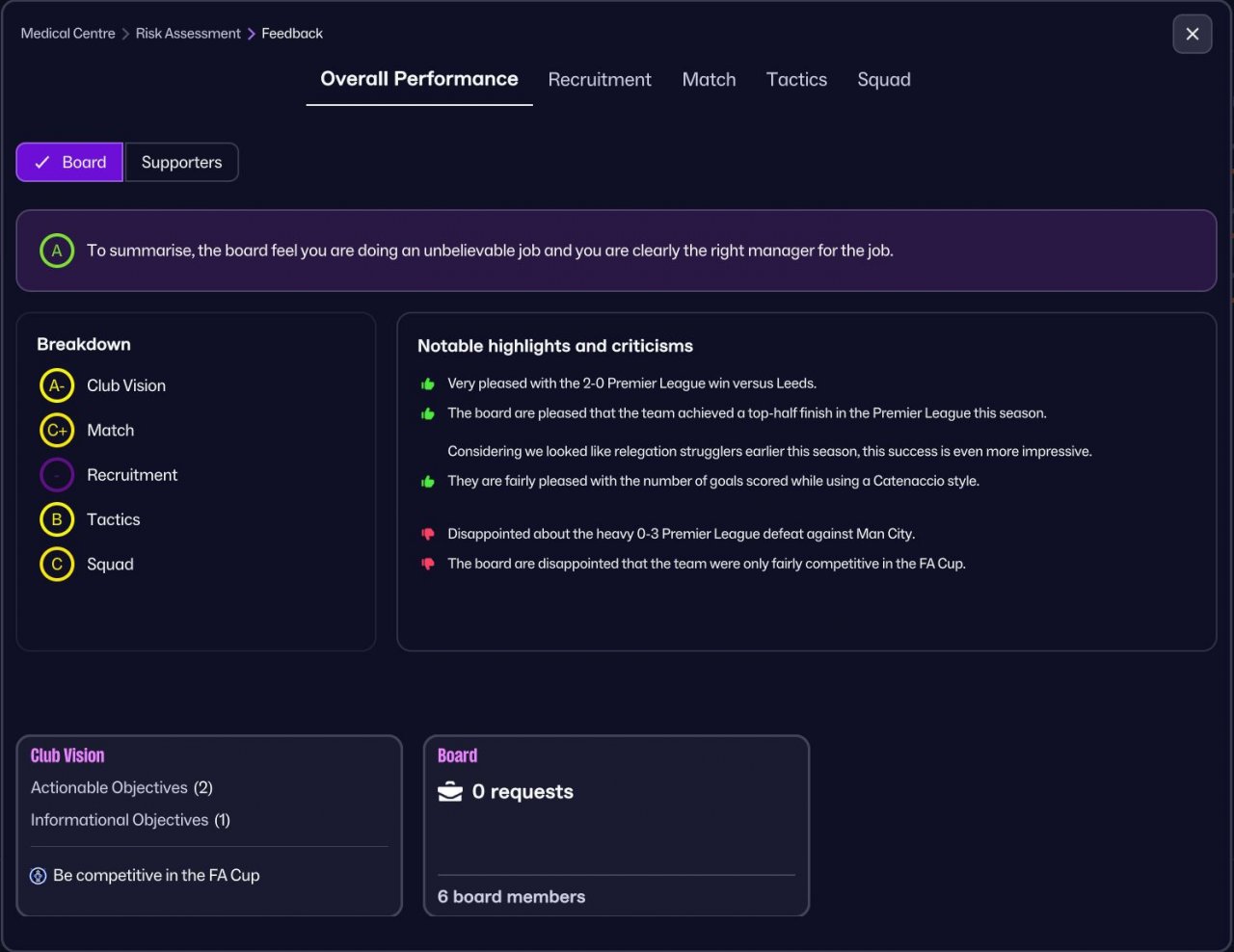Switch to the Tactics tab

[796, 80]
